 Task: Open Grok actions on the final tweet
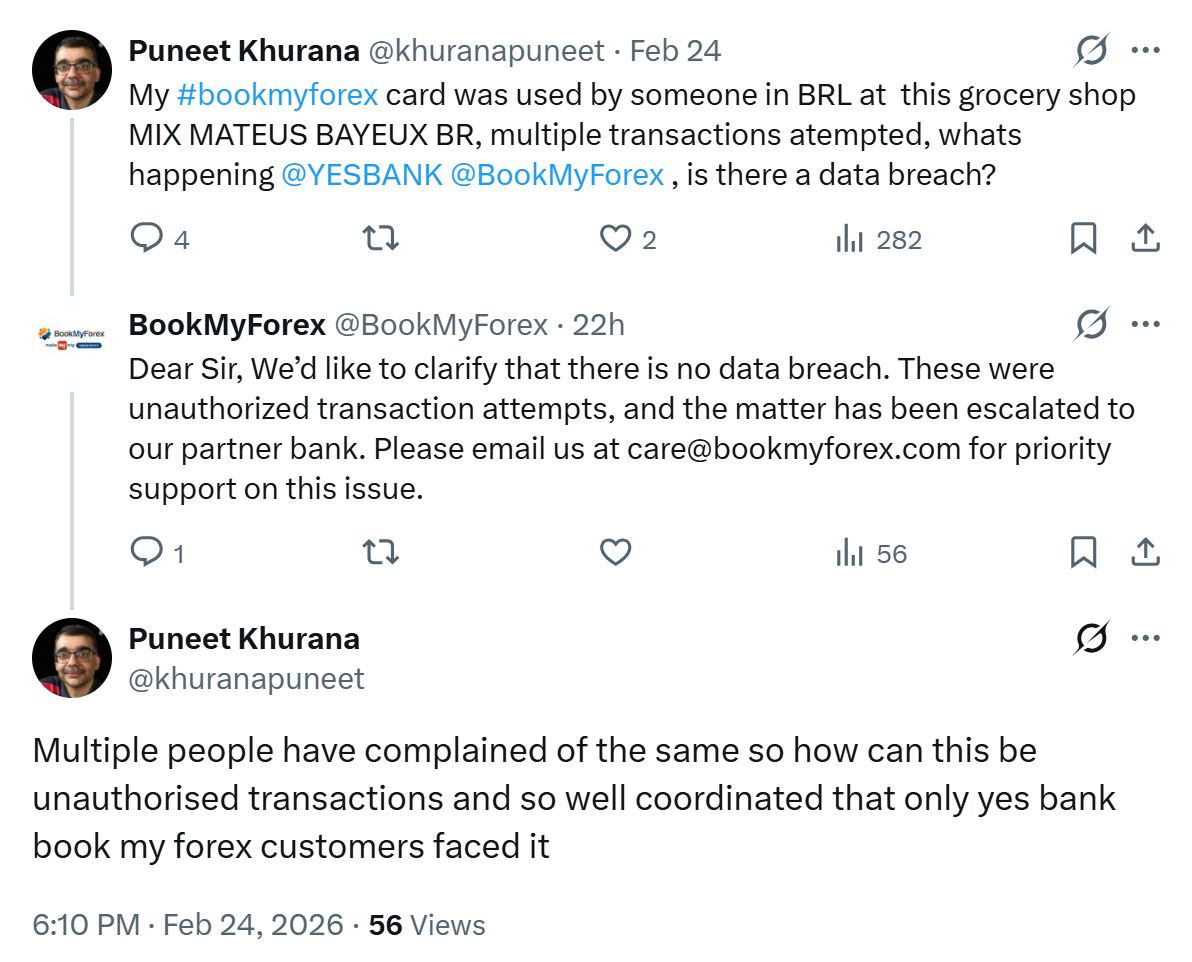tap(1090, 637)
